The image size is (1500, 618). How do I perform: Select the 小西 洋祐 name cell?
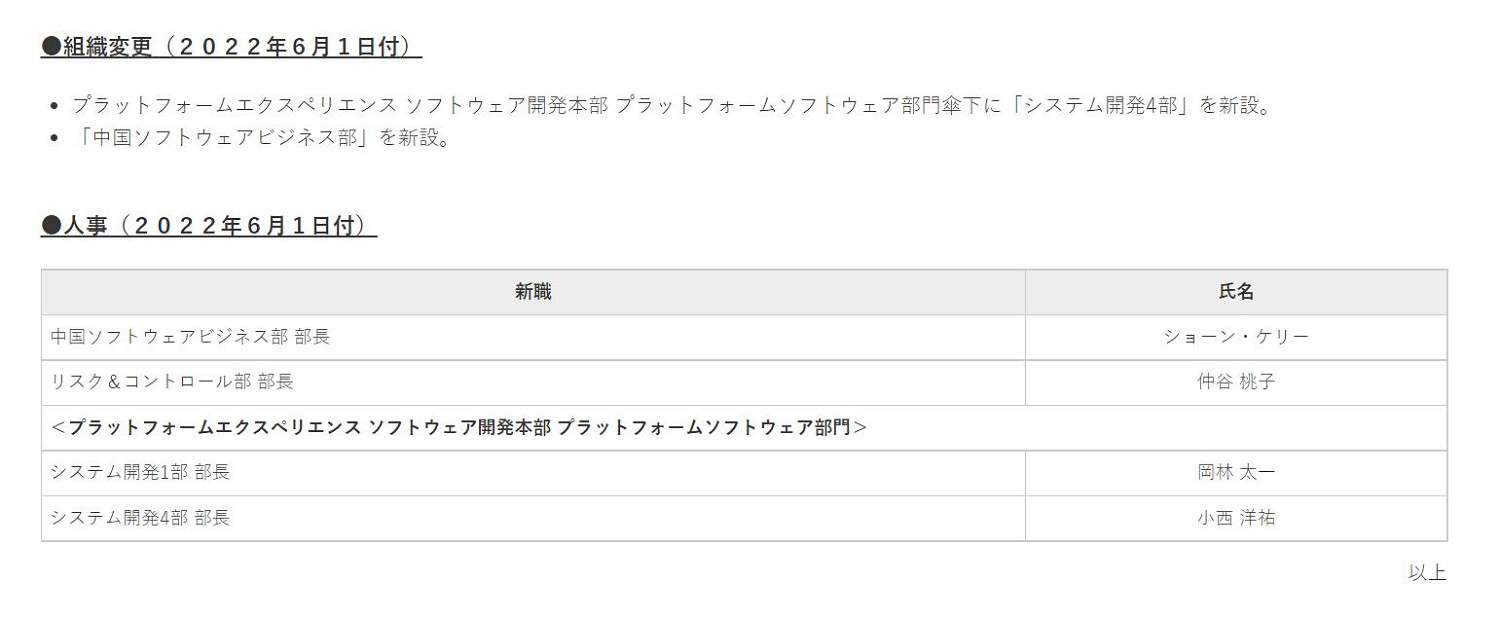[1236, 518]
